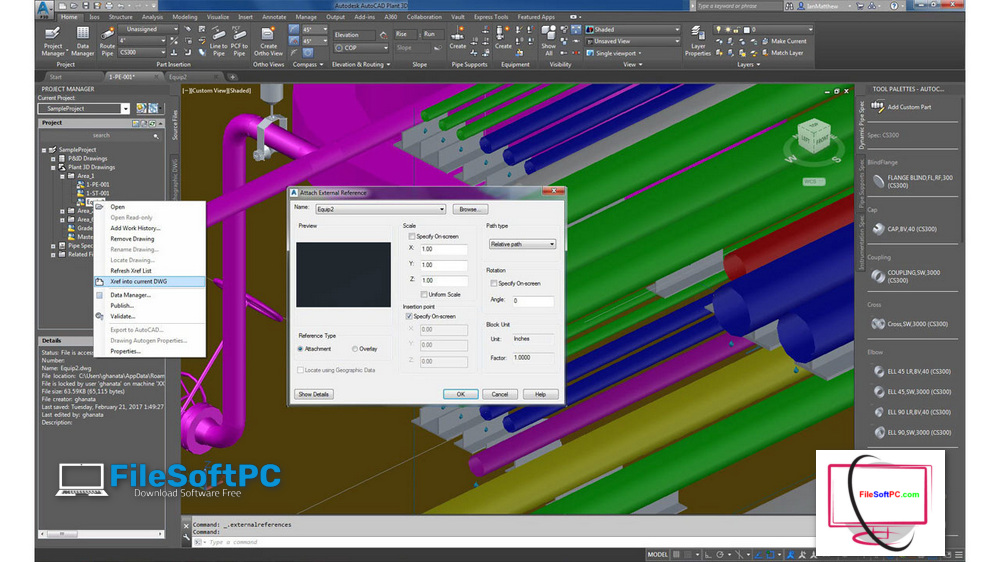Open the Data Manager ribbon tool

[x=82, y=41]
